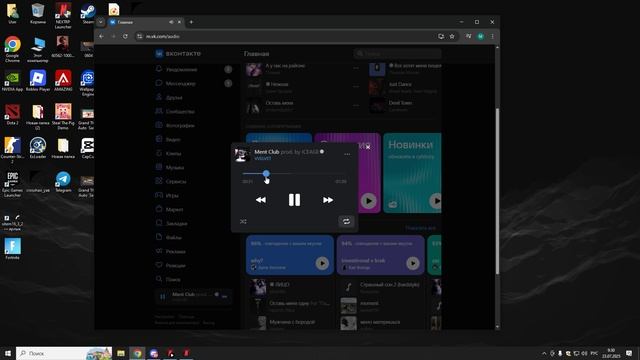
Task: Open the options dots for track 'Оставь меня'
Action: coord(356,105)
